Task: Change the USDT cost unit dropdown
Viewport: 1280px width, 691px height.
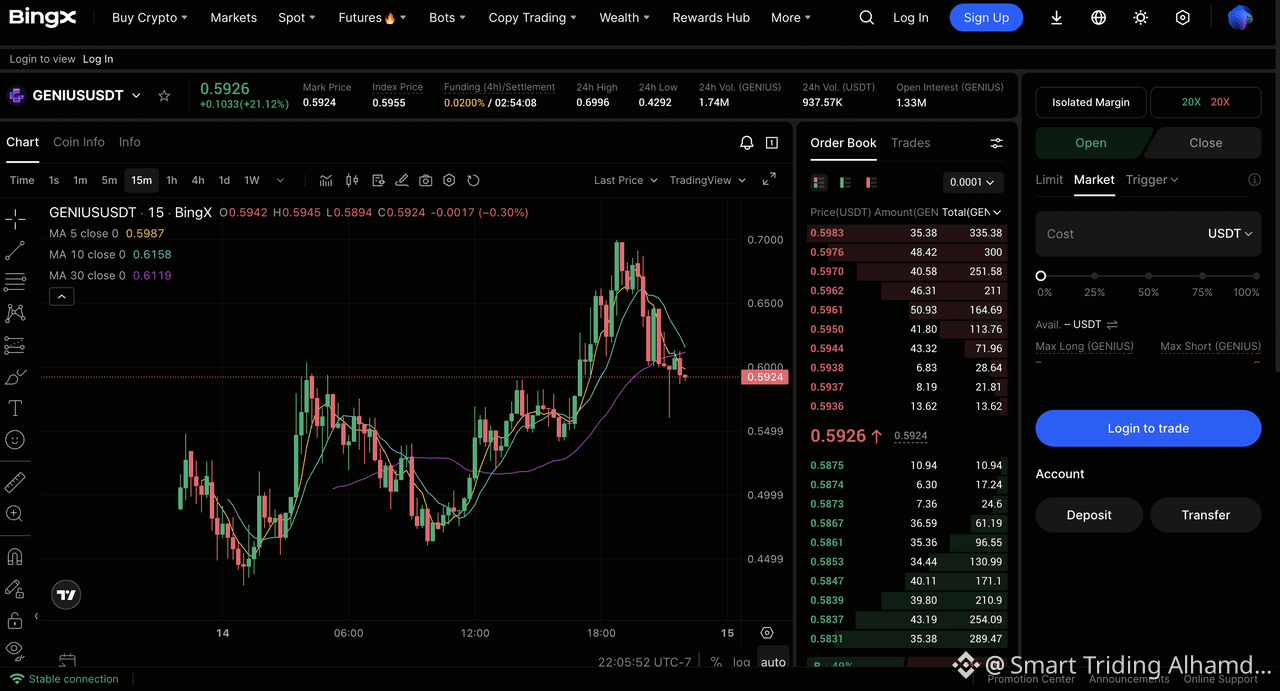Action: (1230, 234)
